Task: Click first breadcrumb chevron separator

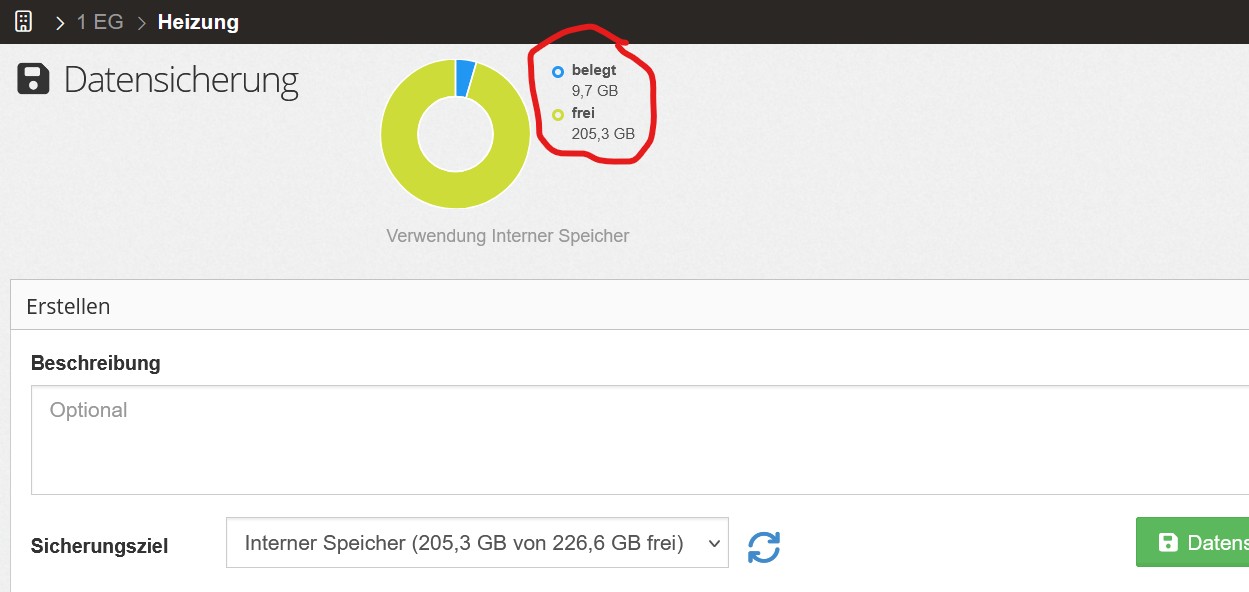Action: (x=60, y=22)
